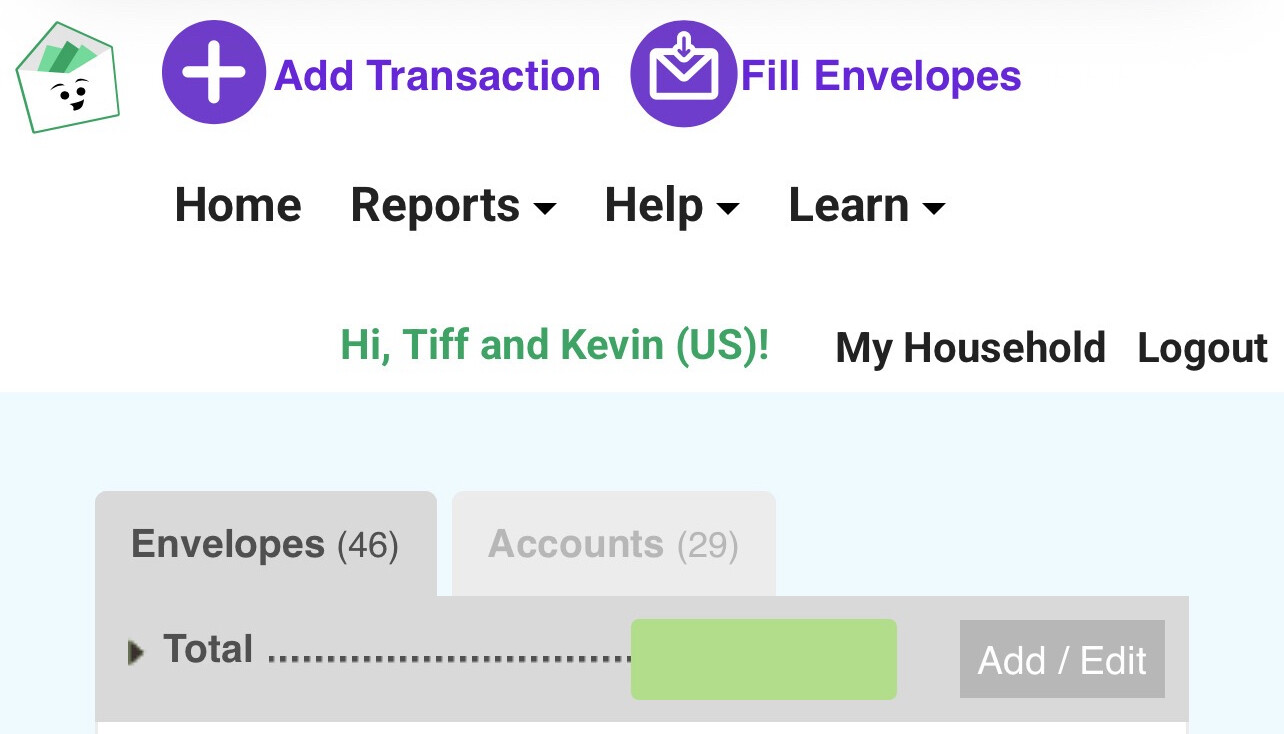Click the Add Transaction text label
The image size is (1284, 734).
437,76
